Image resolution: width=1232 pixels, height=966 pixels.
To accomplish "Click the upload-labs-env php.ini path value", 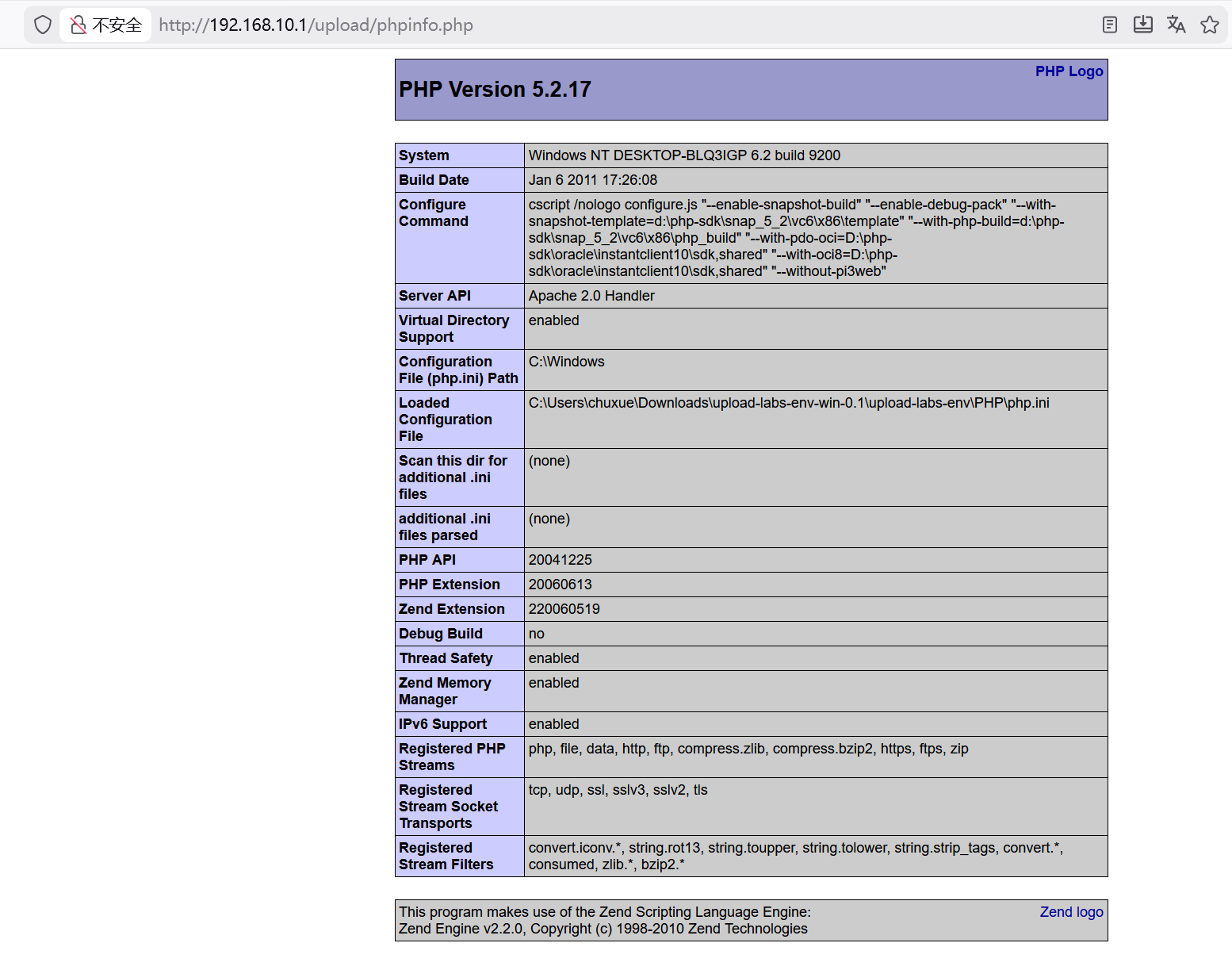I will (x=789, y=403).
